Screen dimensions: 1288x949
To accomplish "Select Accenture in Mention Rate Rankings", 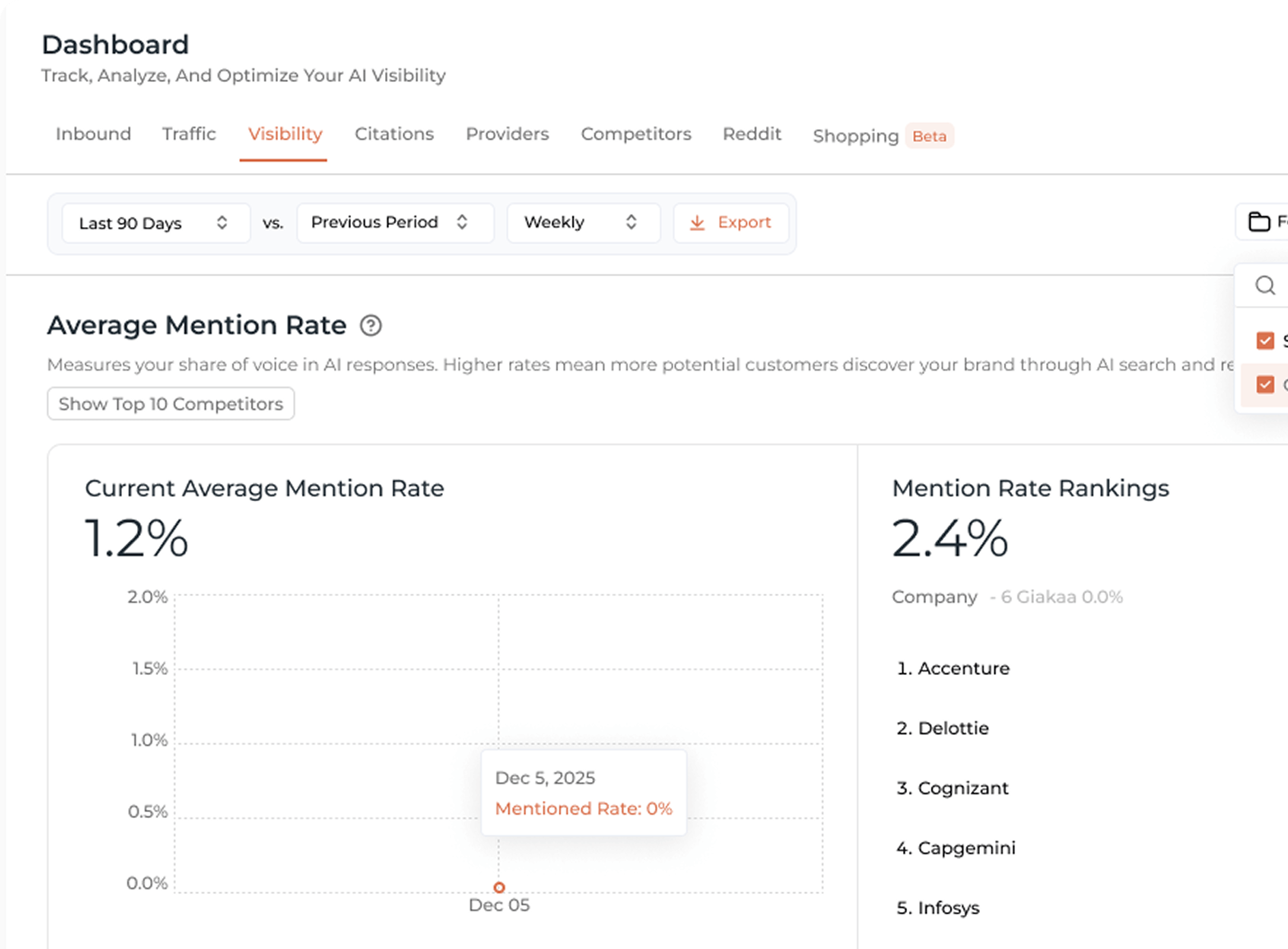I will coord(953,669).
